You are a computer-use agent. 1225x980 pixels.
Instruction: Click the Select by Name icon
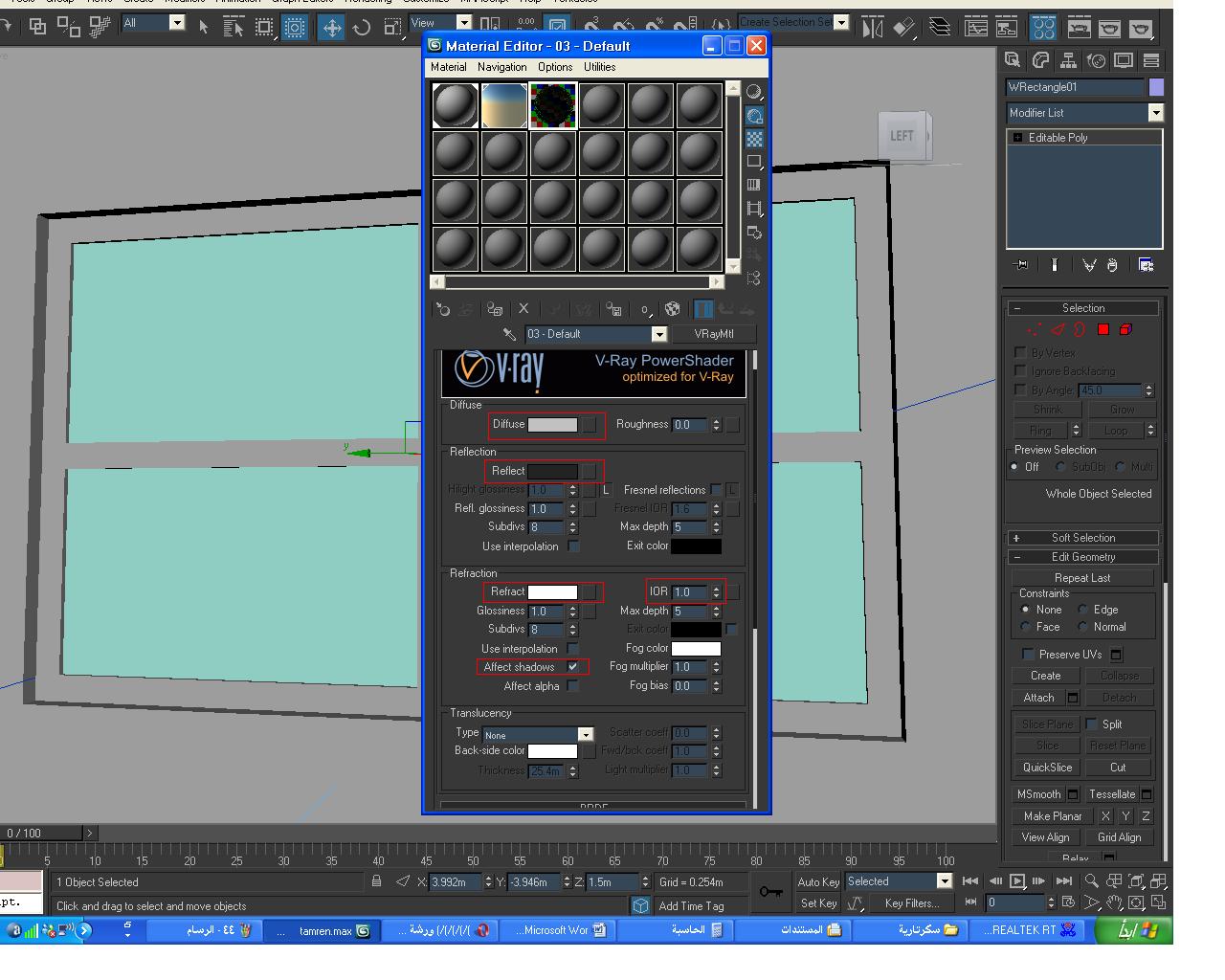(233, 27)
